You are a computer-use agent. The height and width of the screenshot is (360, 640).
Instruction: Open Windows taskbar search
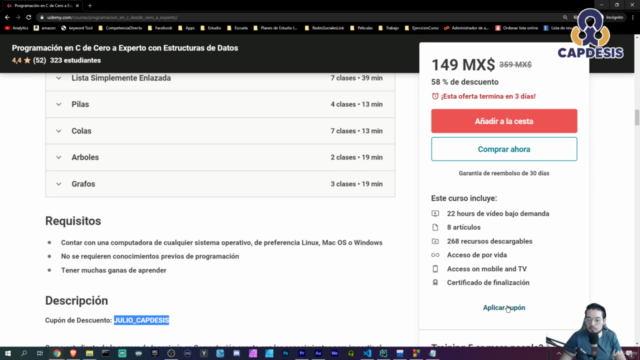[x=24, y=353]
